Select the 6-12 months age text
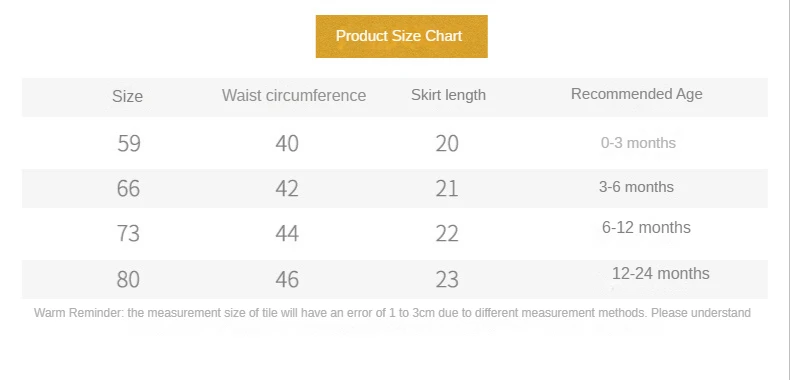Viewport: 790px width, 380px height. click(646, 227)
